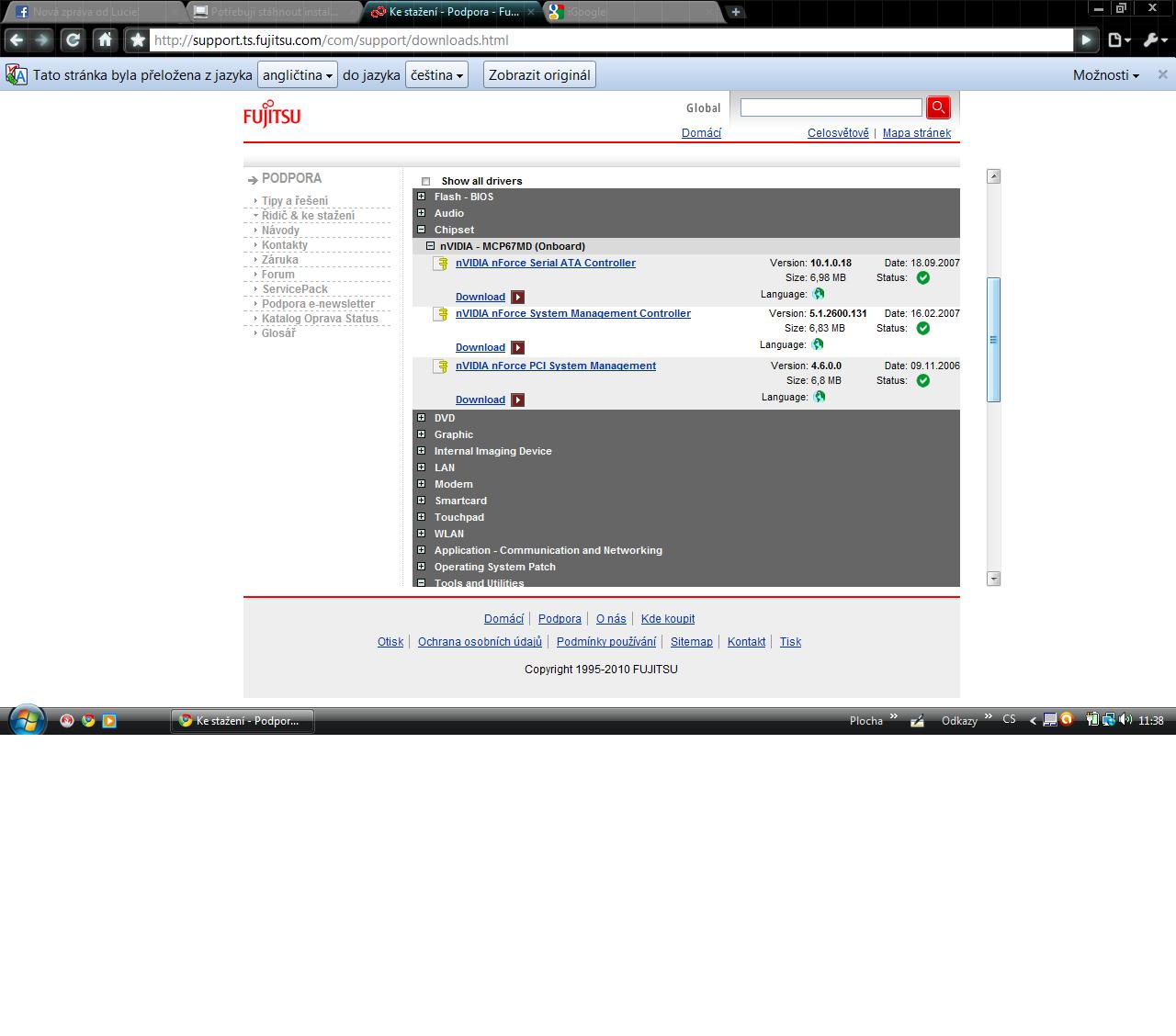Screen dimensions: 1176x1036
Task: Click the Google Translate icon in the bar
Action: (x=17, y=75)
